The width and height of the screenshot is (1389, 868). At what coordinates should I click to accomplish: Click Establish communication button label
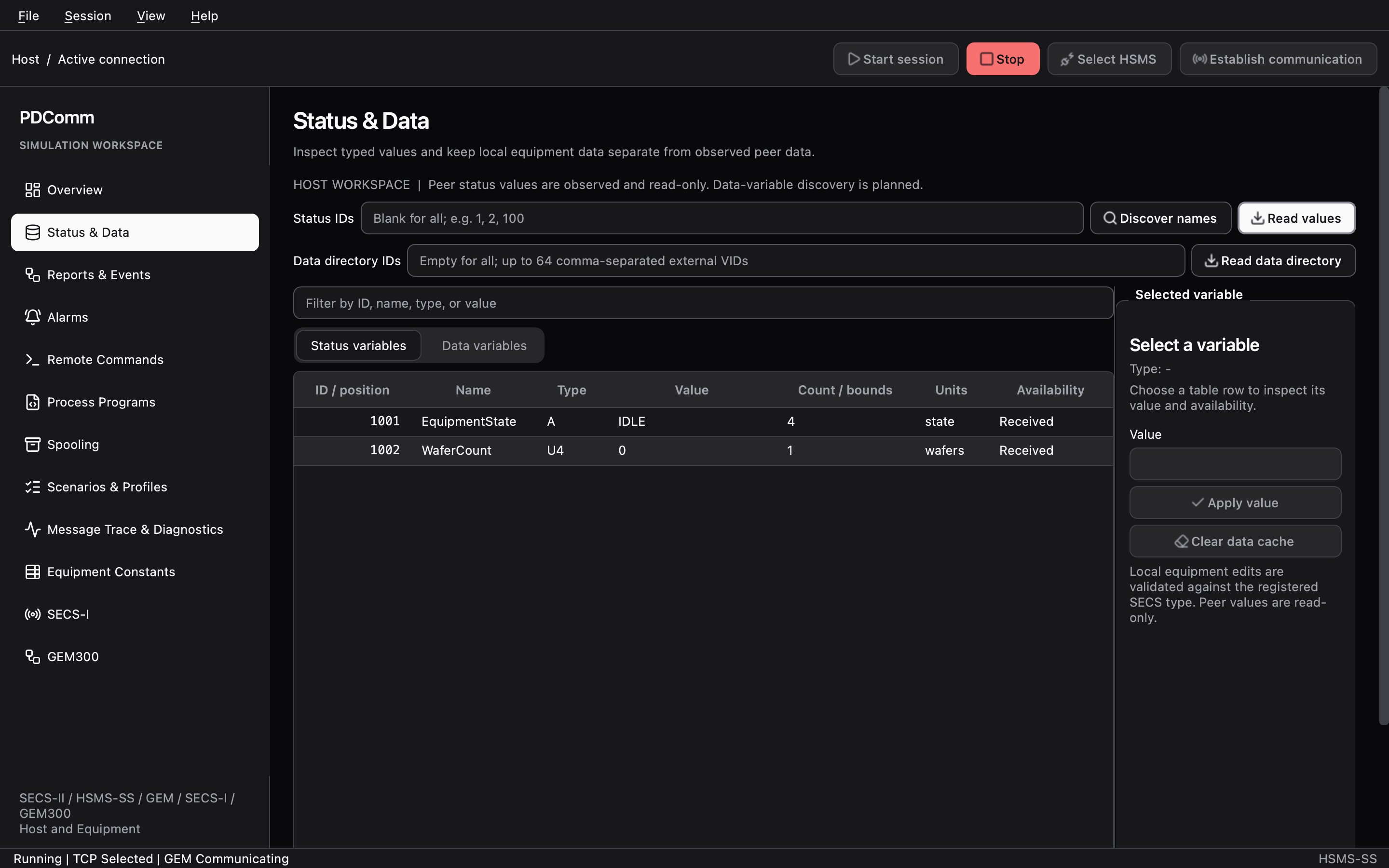[1285, 59]
